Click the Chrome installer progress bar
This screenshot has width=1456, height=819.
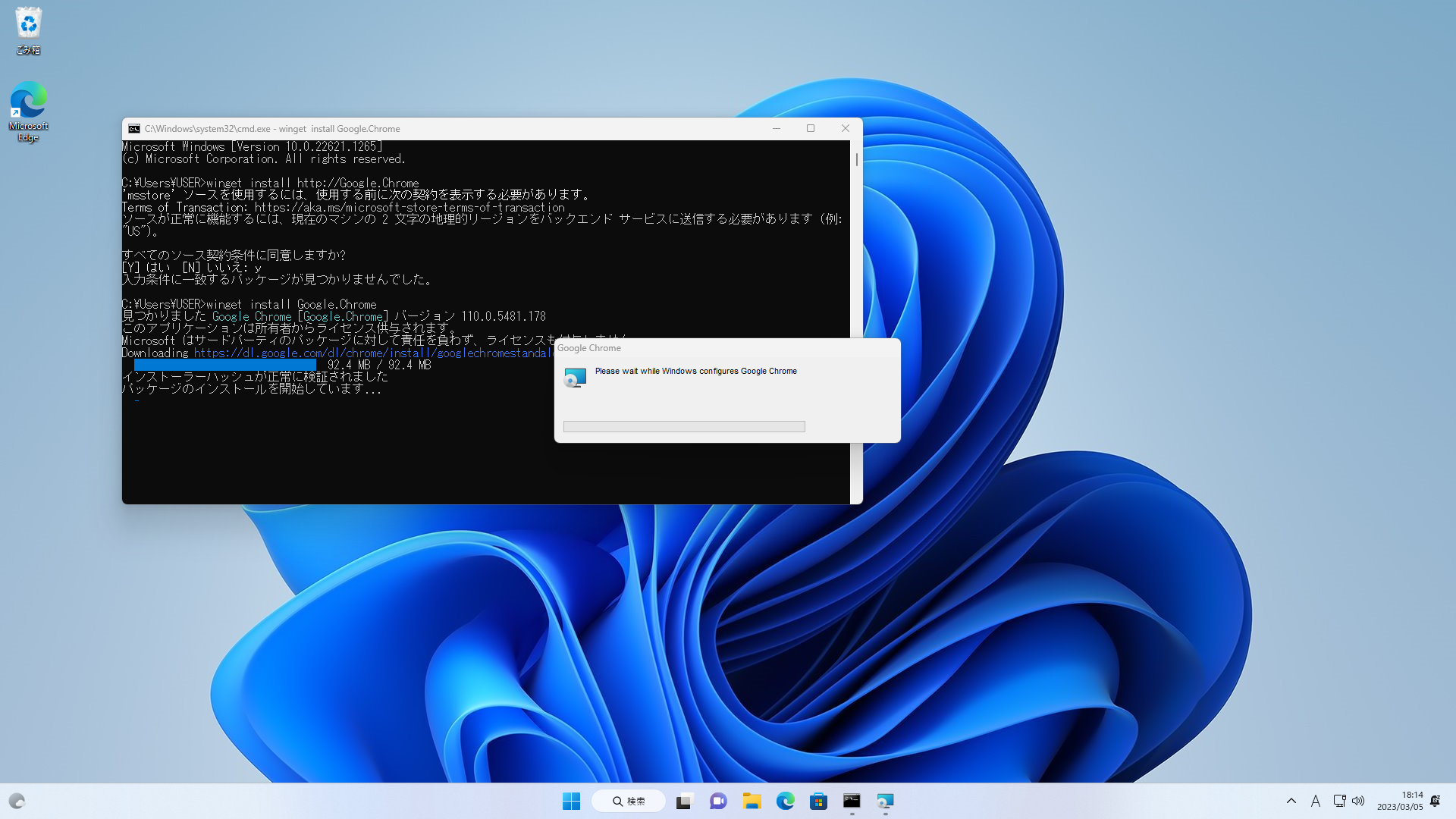tap(684, 426)
